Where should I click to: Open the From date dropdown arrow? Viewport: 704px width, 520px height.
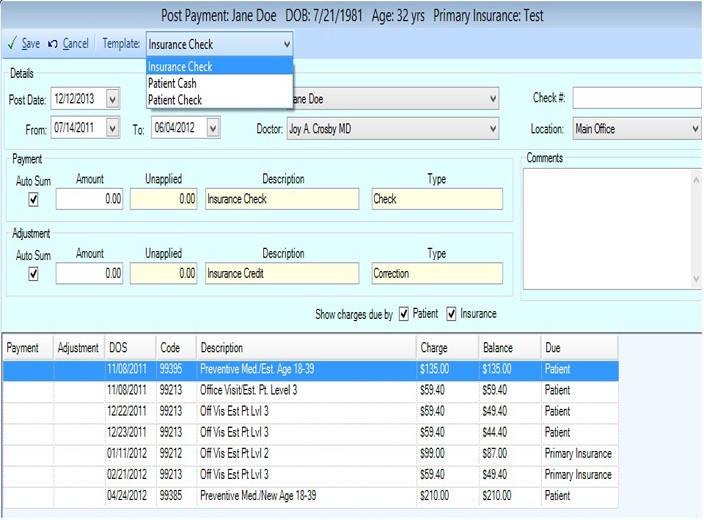pyautogui.click(x=113, y=128)
